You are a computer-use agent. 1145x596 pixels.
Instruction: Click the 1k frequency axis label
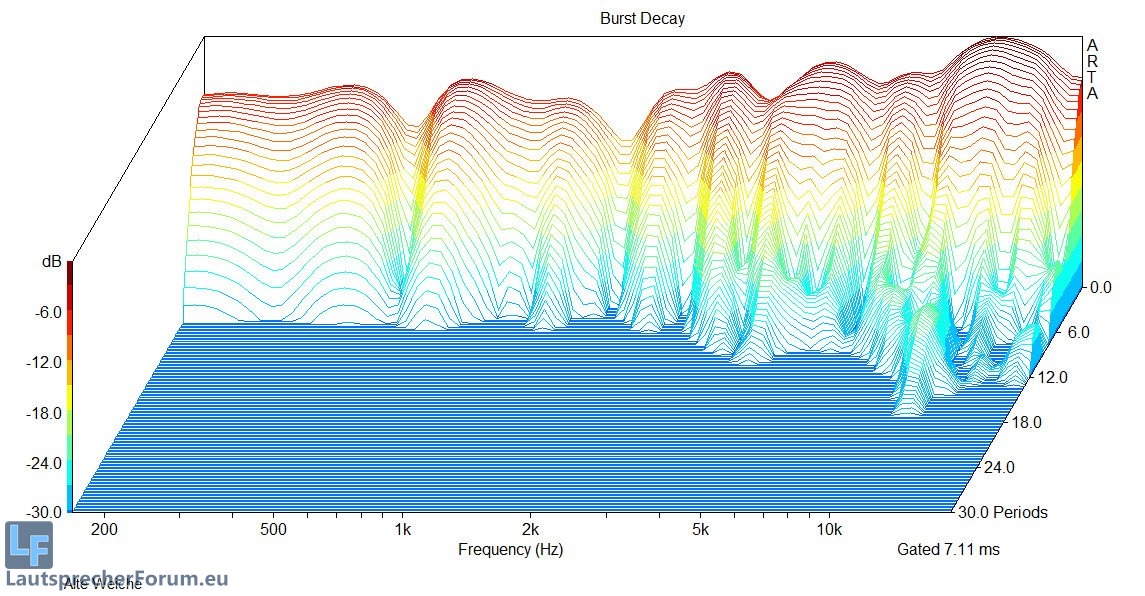(x=403, y=528)
